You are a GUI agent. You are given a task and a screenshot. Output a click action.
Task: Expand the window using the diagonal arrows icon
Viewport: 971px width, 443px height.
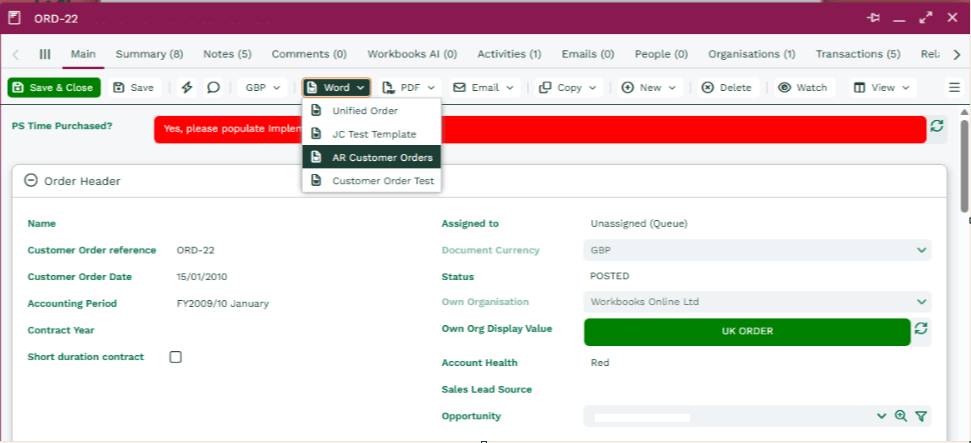926,18
